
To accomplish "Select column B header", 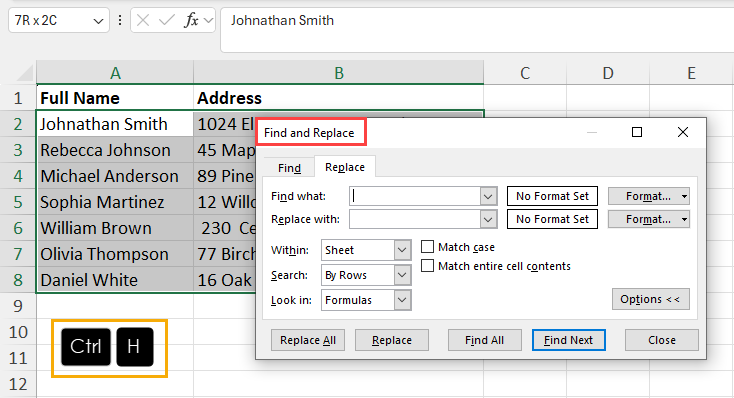I will (x=338, y=73).
